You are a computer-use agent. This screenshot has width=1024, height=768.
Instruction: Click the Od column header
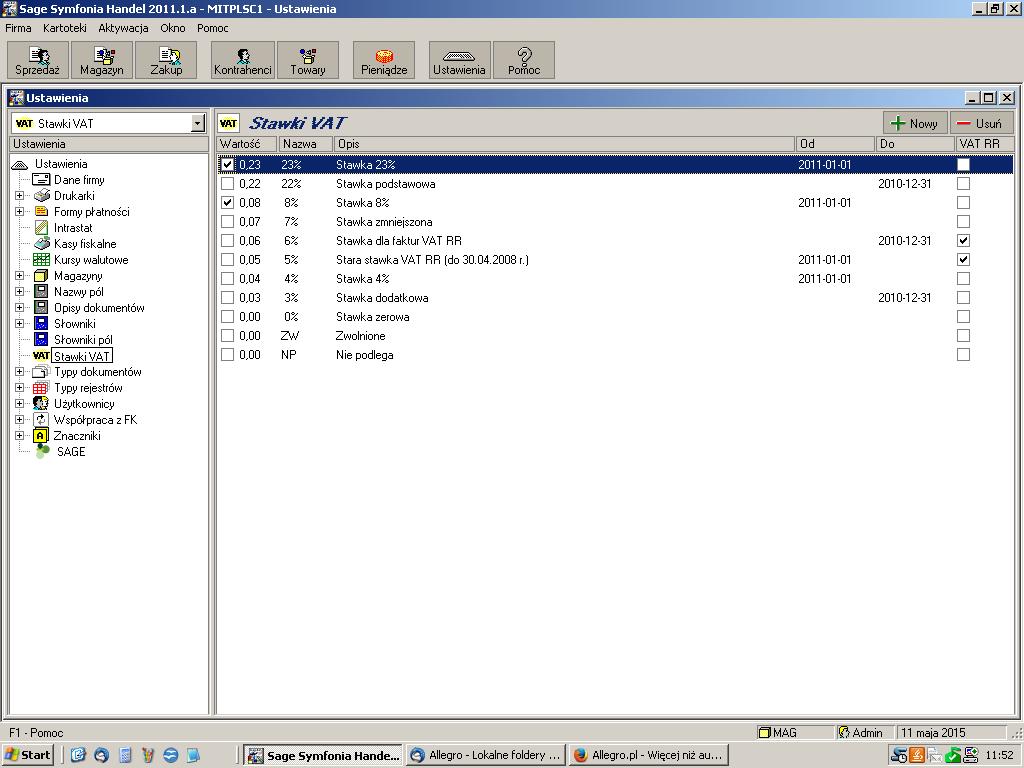pos(835,144)
